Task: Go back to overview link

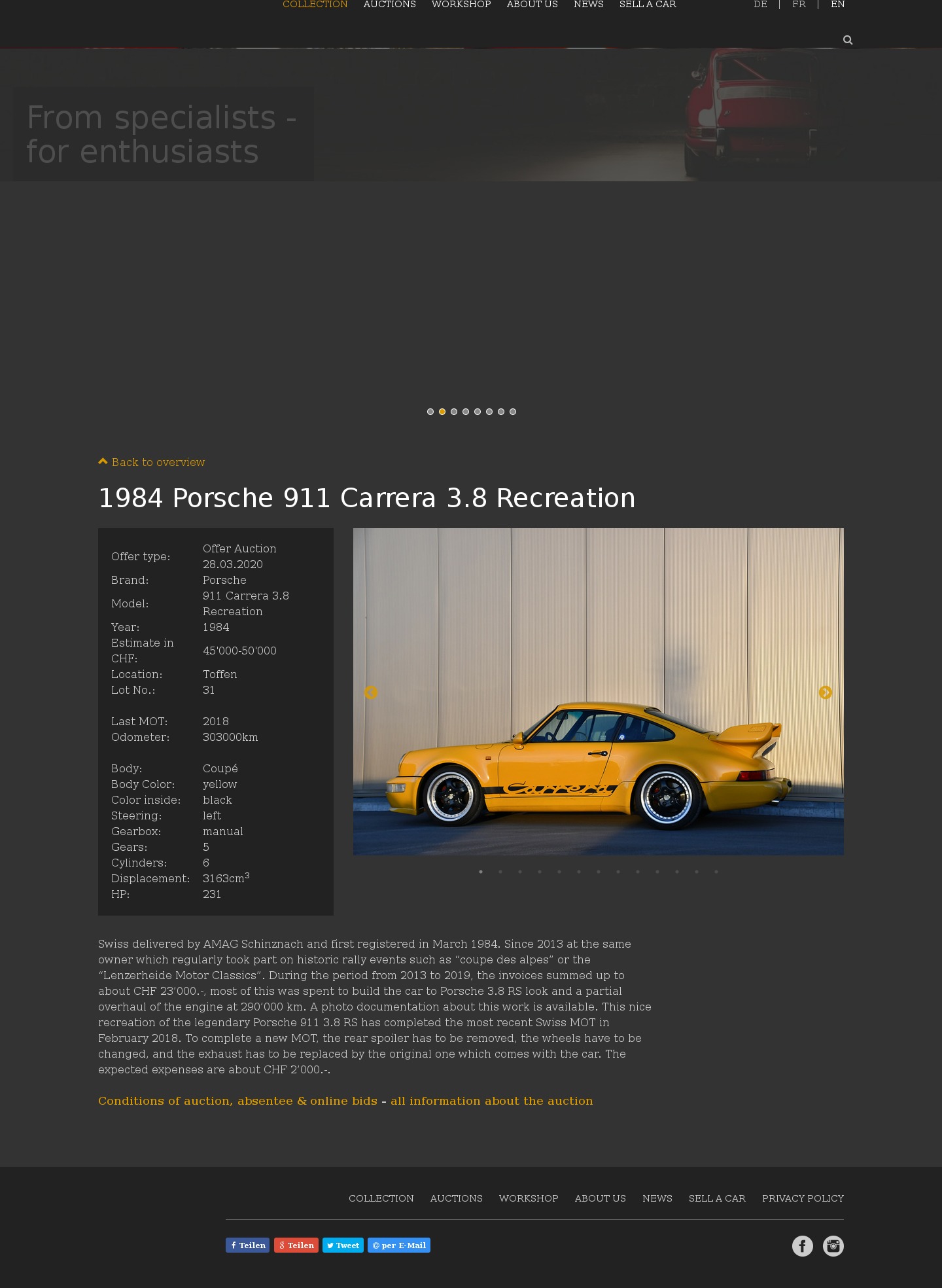Action: coord(152,462)
